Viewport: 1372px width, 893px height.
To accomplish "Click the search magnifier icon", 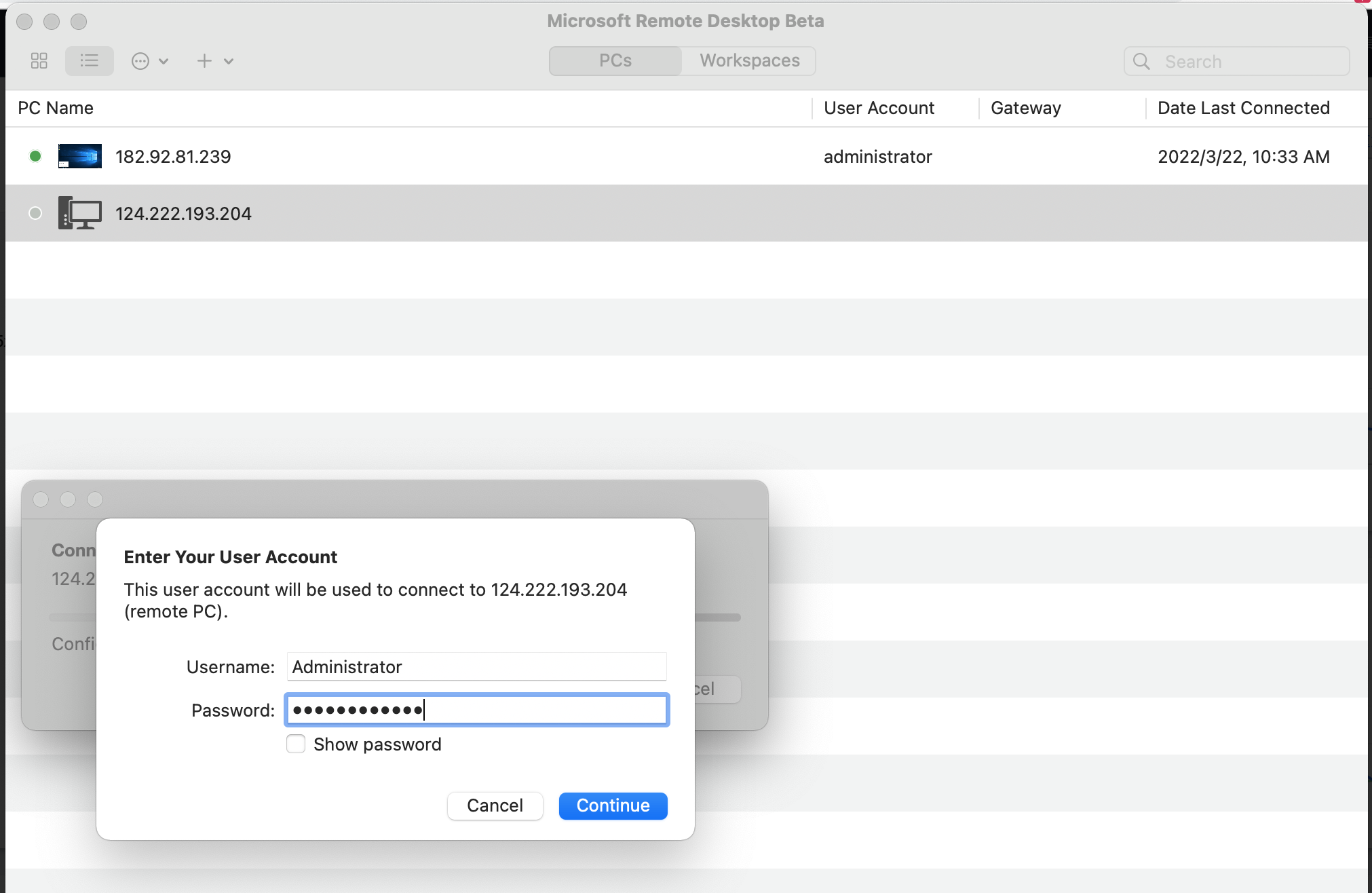I will click(1142, 62).
